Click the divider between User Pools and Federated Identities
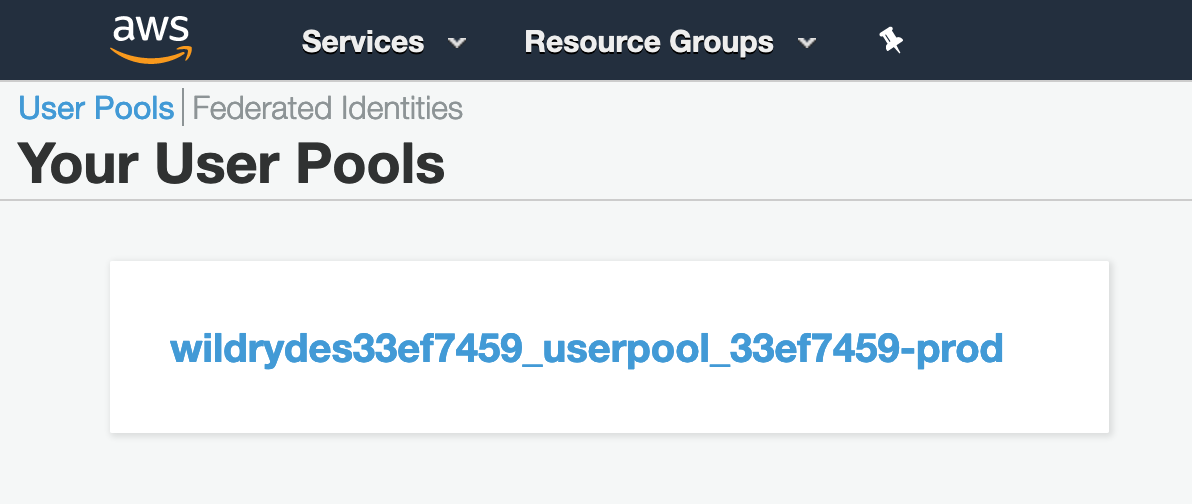The height and width of the screenshot is (504, 1192). [x=183, y=107]
